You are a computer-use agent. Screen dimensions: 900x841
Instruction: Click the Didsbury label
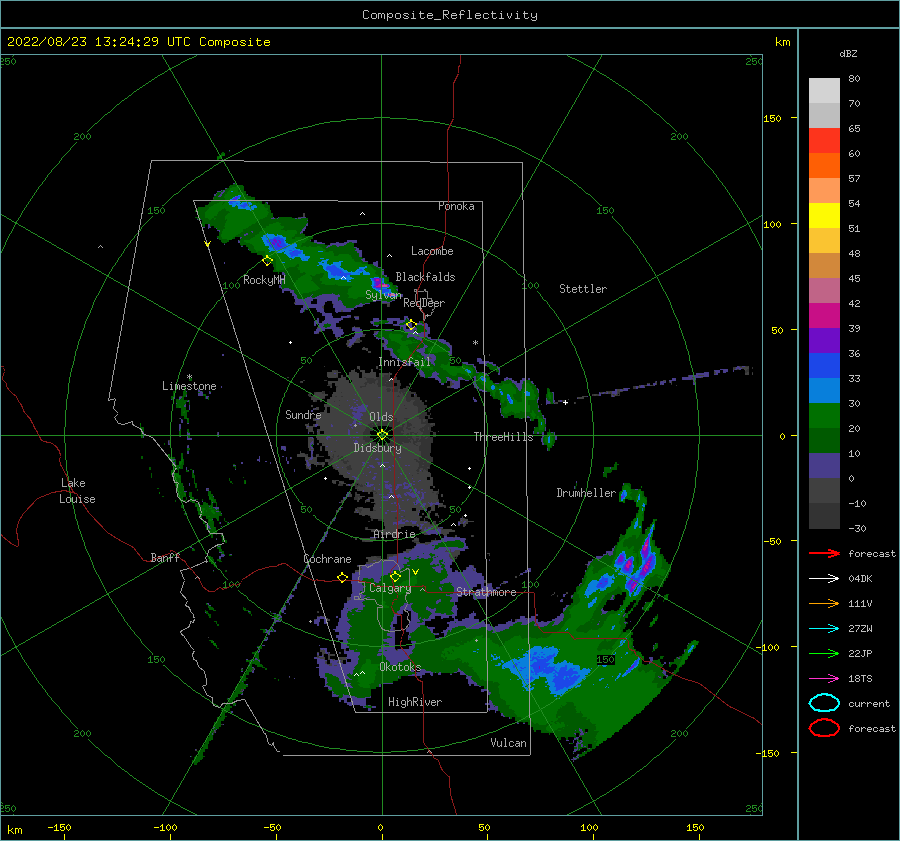tap(377, 448)
